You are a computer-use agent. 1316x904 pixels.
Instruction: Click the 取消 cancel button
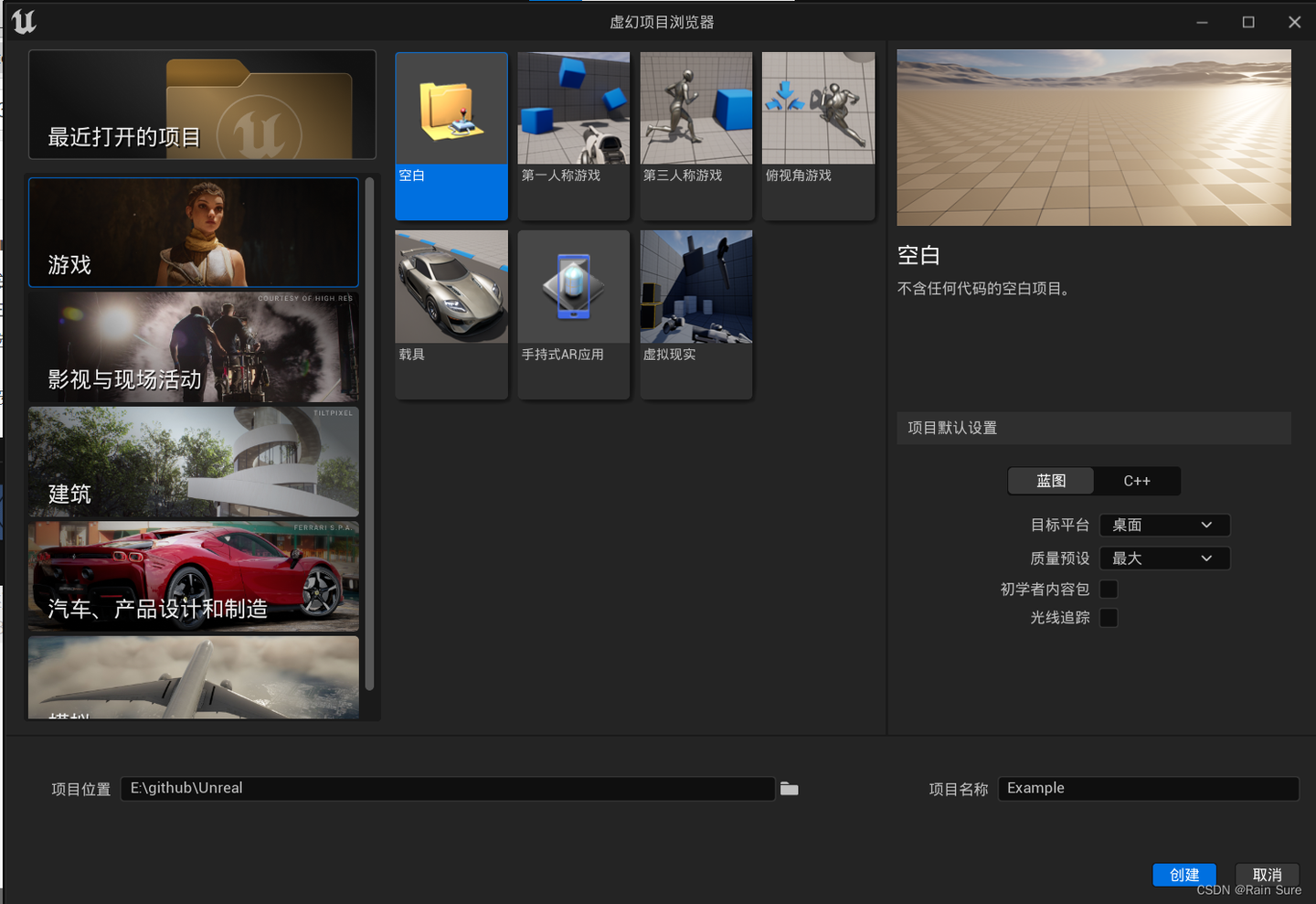coord(1267,875)
